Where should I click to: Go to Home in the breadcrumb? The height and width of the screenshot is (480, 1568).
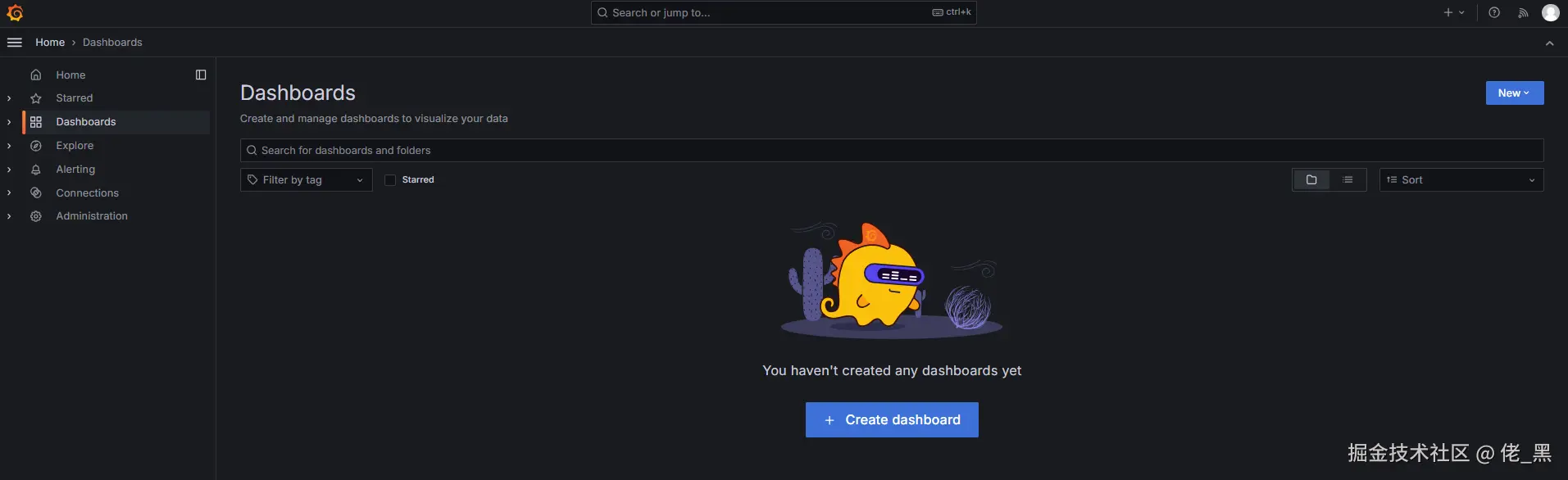pos(50,43)
